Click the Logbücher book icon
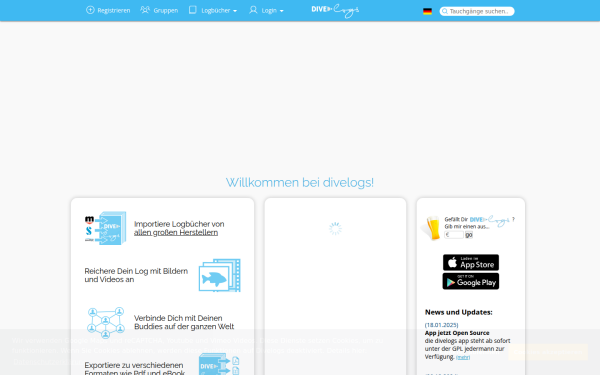 (x=192, y=10)
